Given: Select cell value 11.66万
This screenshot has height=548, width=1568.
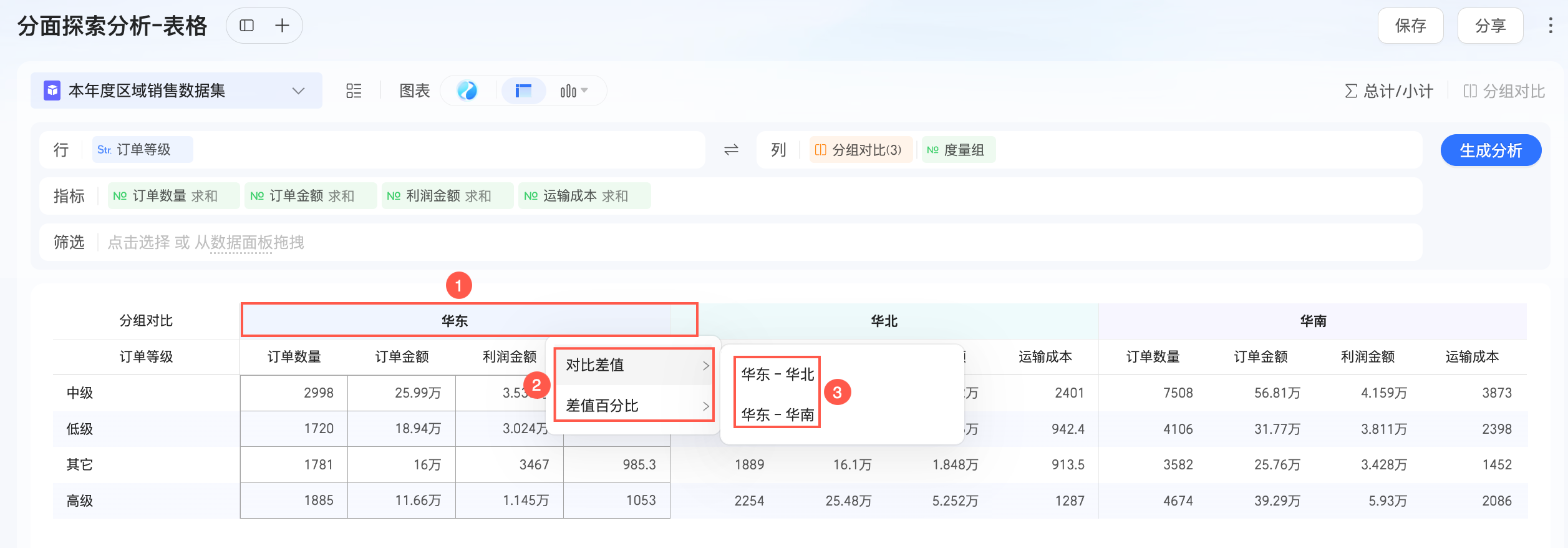Looking at the screenshot, I should (x=418, y=501).
